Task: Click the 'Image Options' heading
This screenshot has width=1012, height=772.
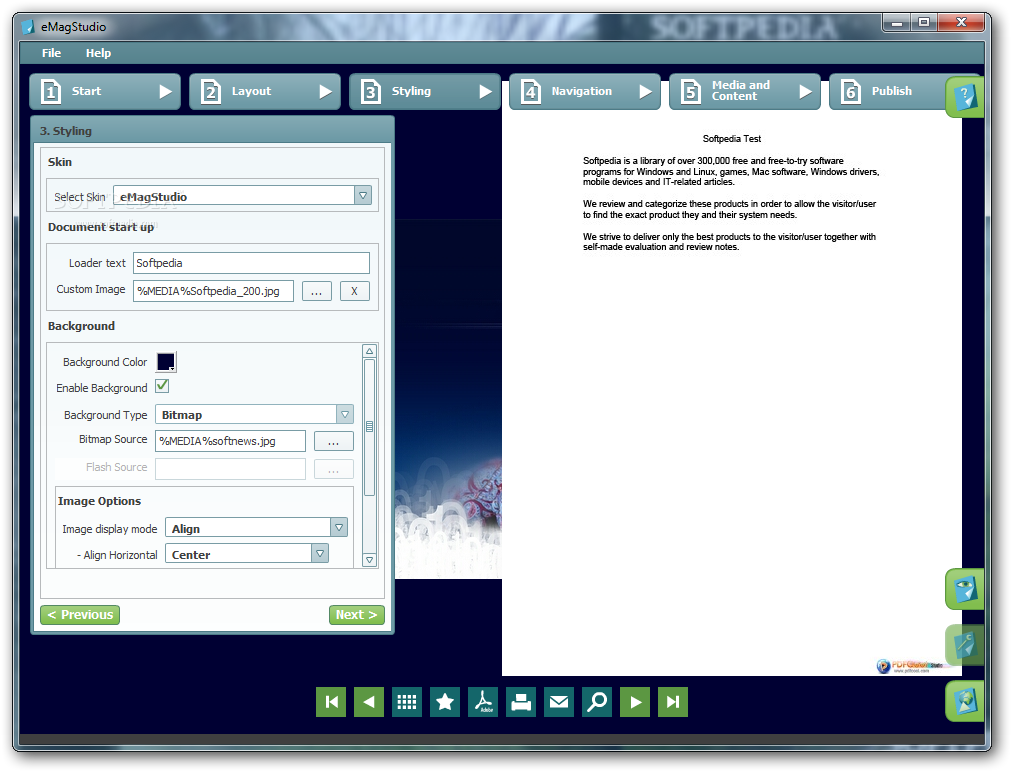Action: click(99, 501)
